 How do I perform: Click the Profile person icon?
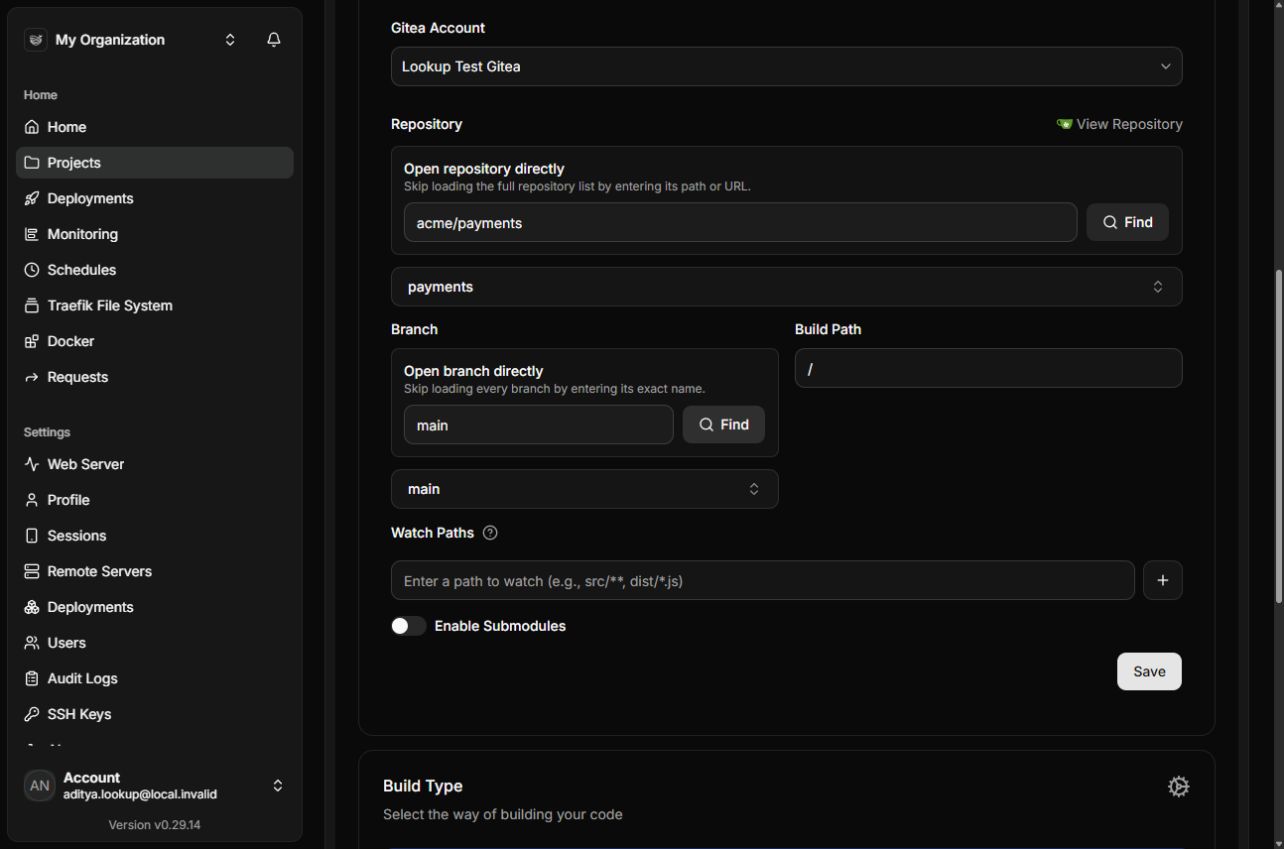(x=32, y=500)
